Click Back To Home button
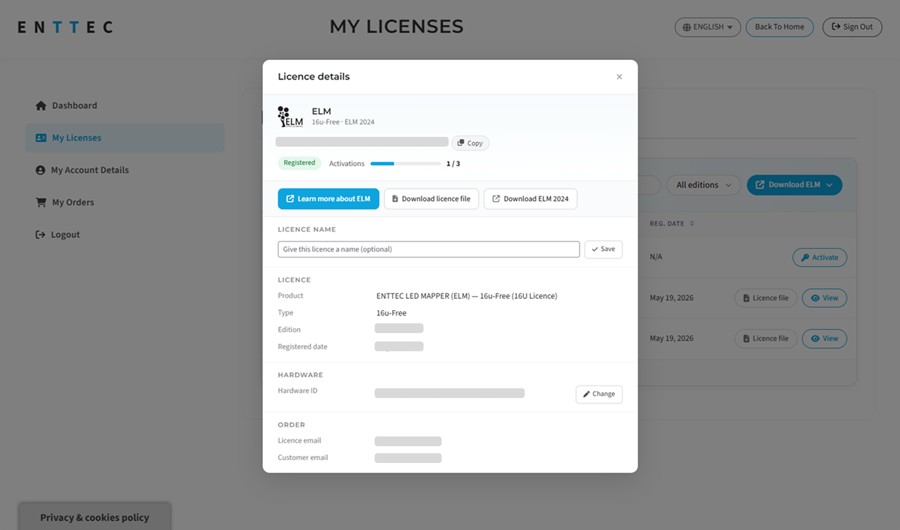This screenshot has height=530, width=900. (779, 27)
